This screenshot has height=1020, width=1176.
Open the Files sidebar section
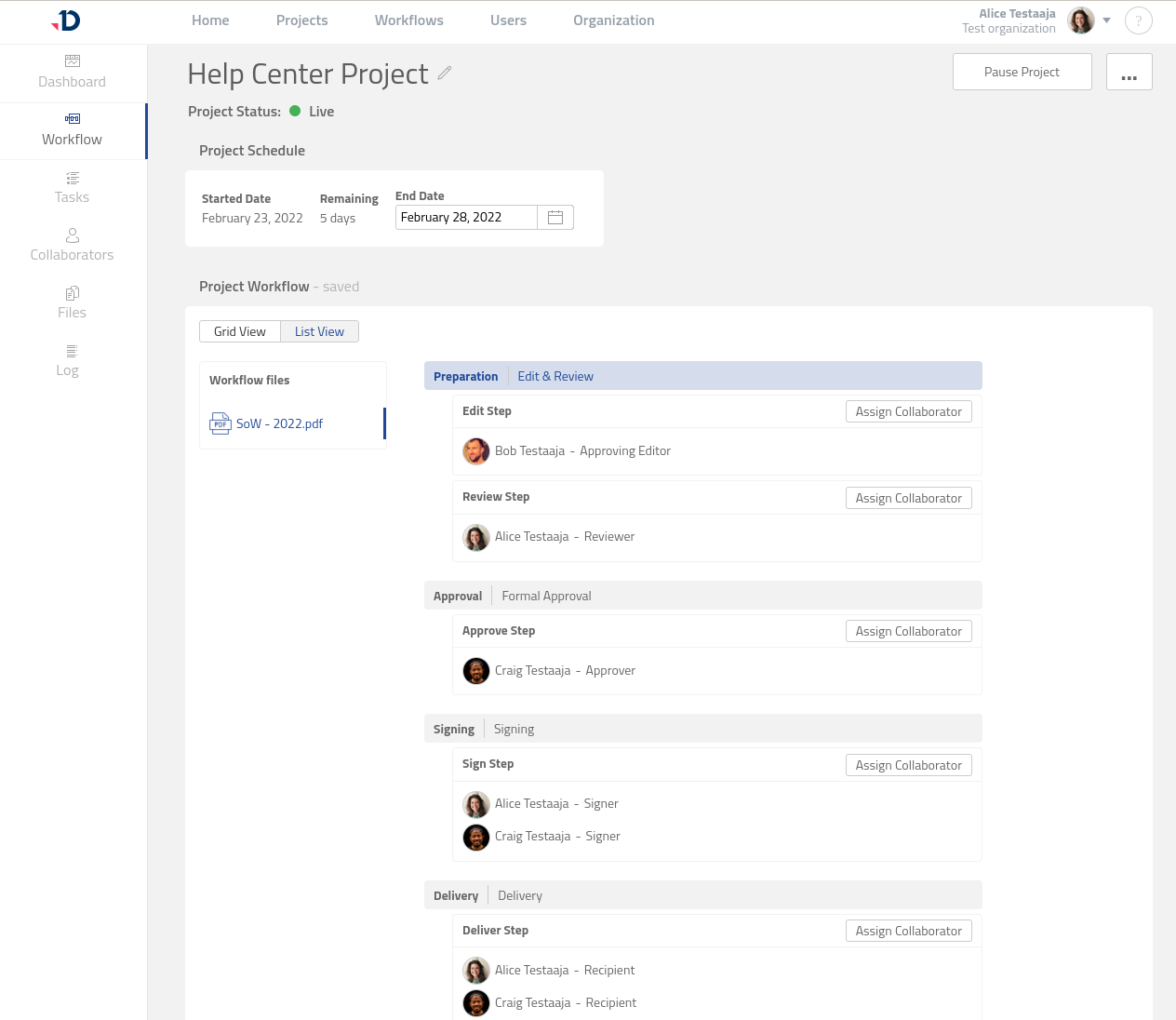73,302
